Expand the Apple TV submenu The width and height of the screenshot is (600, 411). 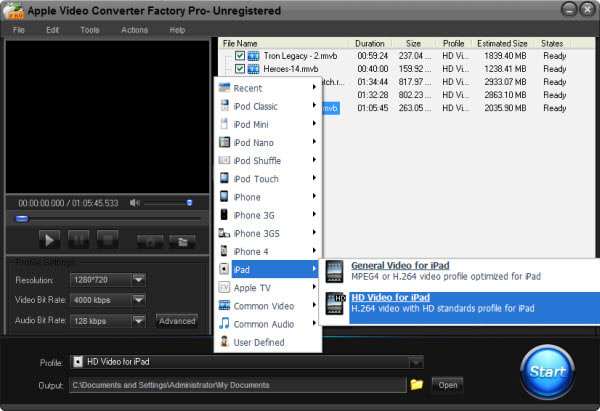click(x=314, y=287)
